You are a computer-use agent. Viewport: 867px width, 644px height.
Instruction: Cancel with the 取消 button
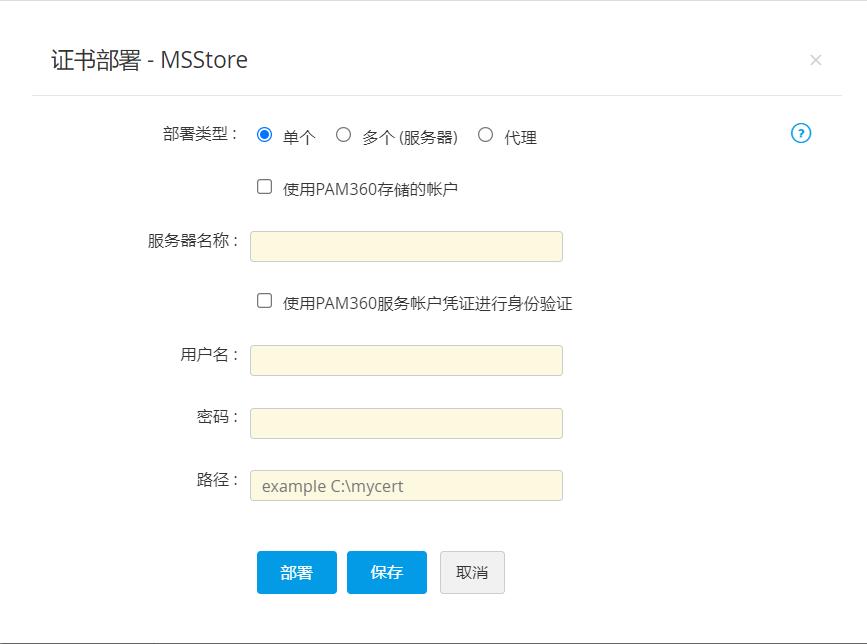click(x=472, y=573)
